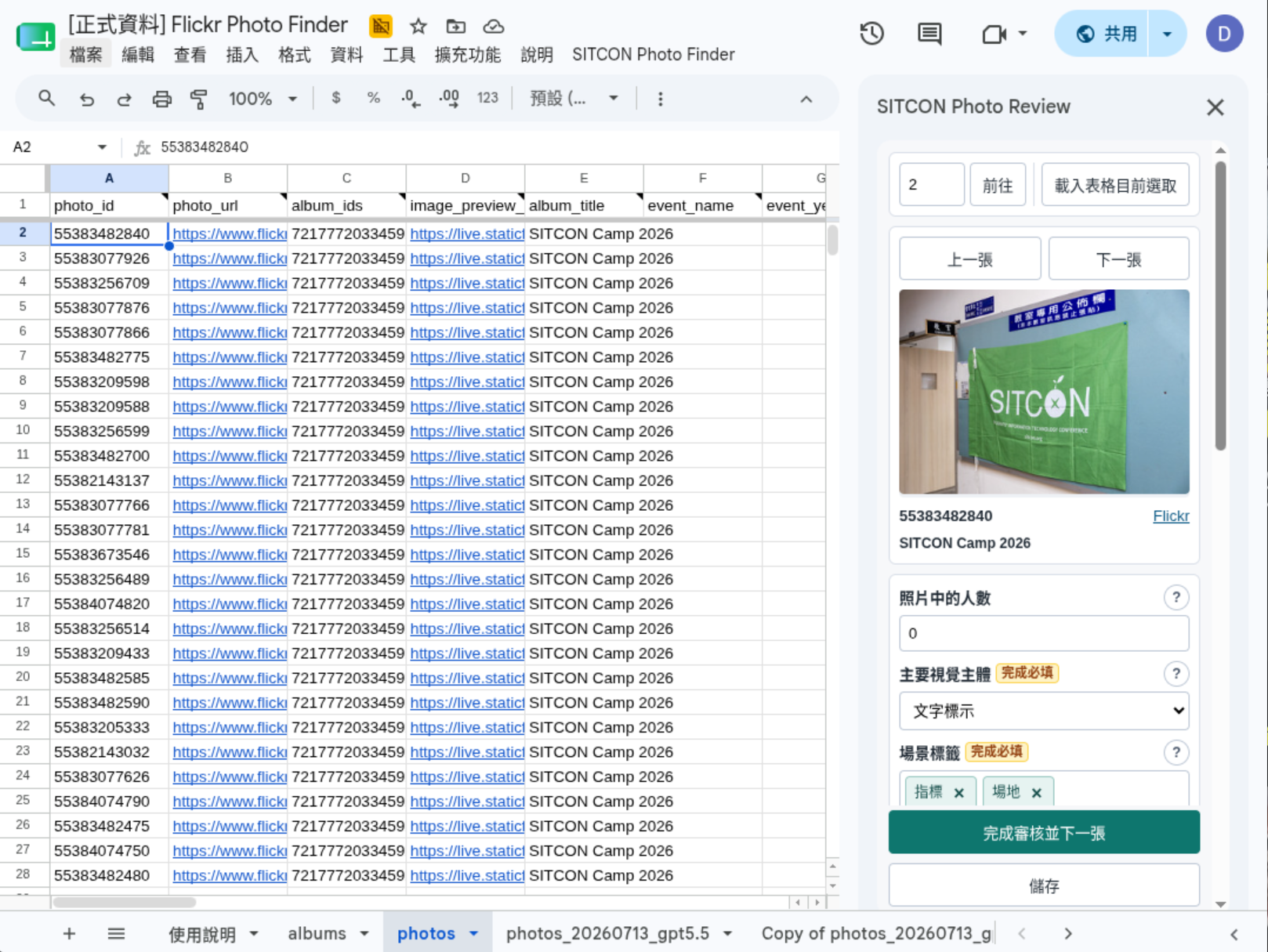Go to next photo with 下一張

(x=1118, y=259)
